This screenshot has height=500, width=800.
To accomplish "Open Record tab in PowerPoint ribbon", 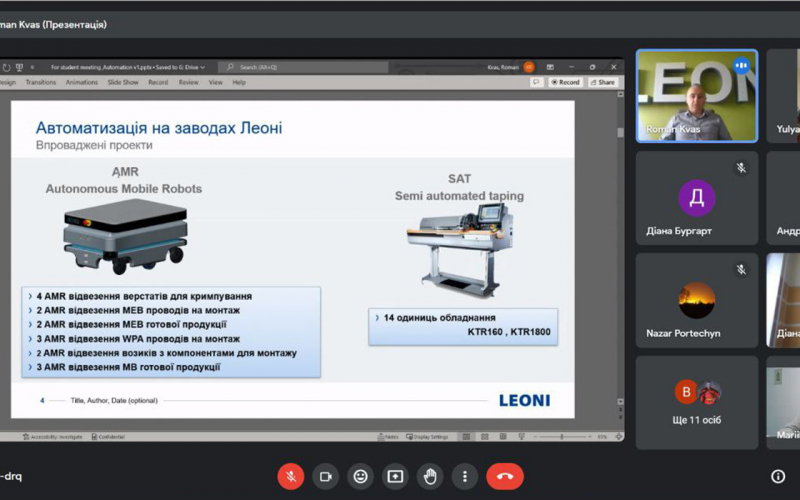I will click(158, 82).
